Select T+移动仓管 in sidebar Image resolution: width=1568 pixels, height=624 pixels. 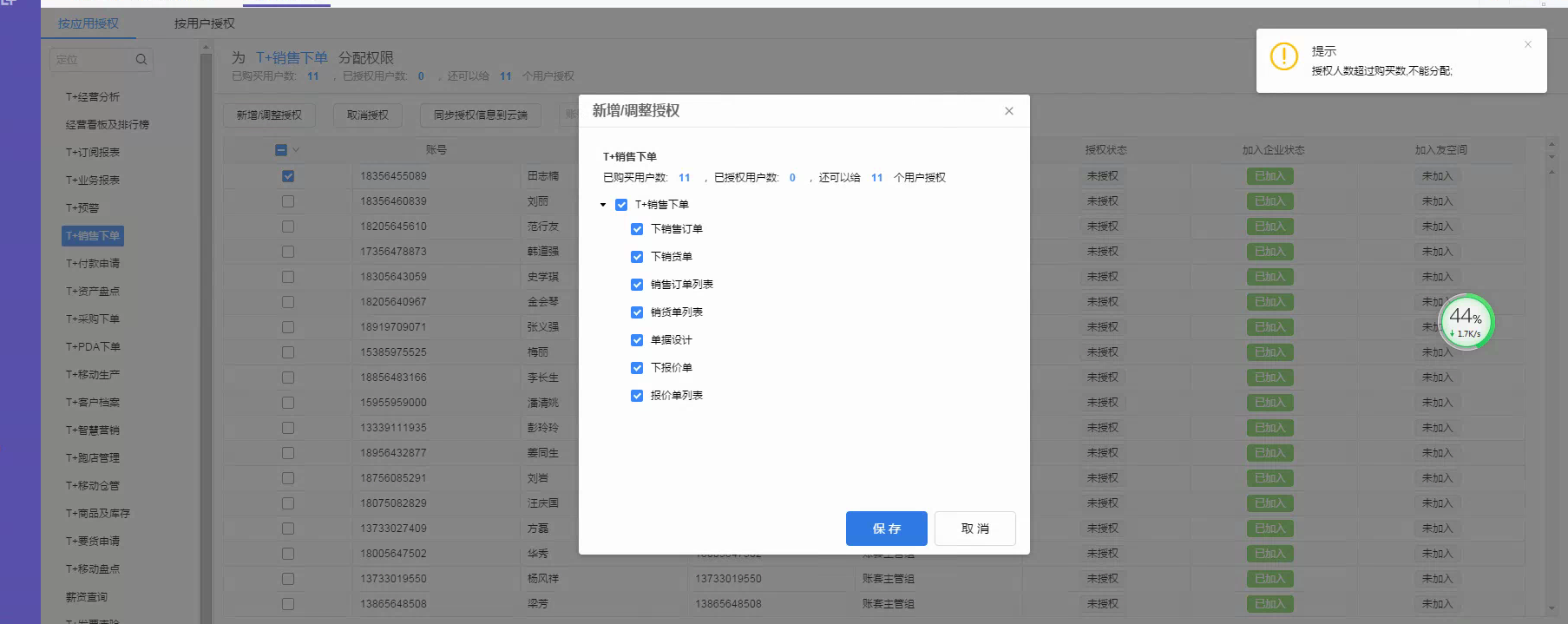[93, 486]
